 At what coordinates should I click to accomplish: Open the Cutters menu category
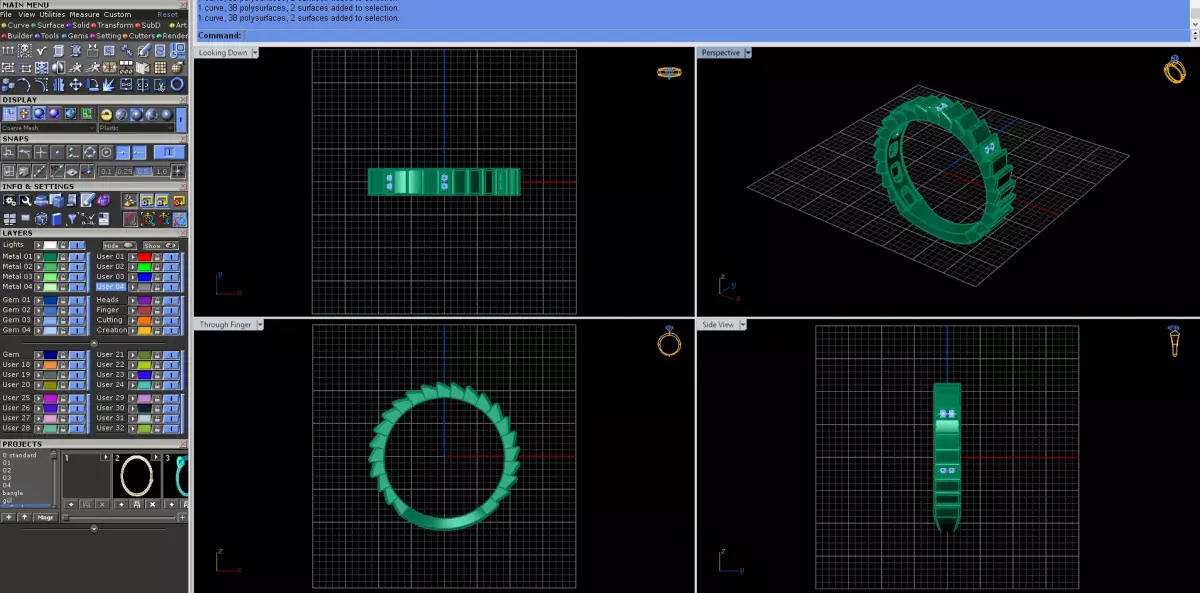tap(141, 36)
